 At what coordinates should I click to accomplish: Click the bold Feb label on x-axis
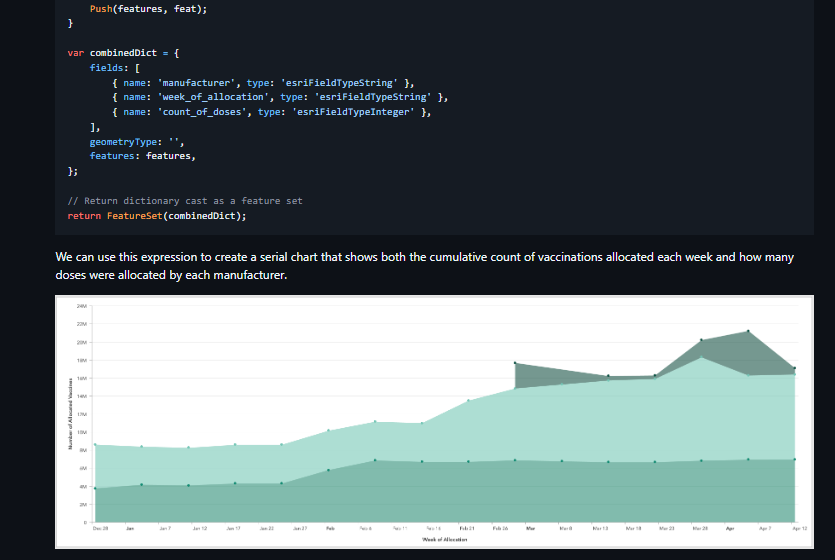[x=331, y=526]
